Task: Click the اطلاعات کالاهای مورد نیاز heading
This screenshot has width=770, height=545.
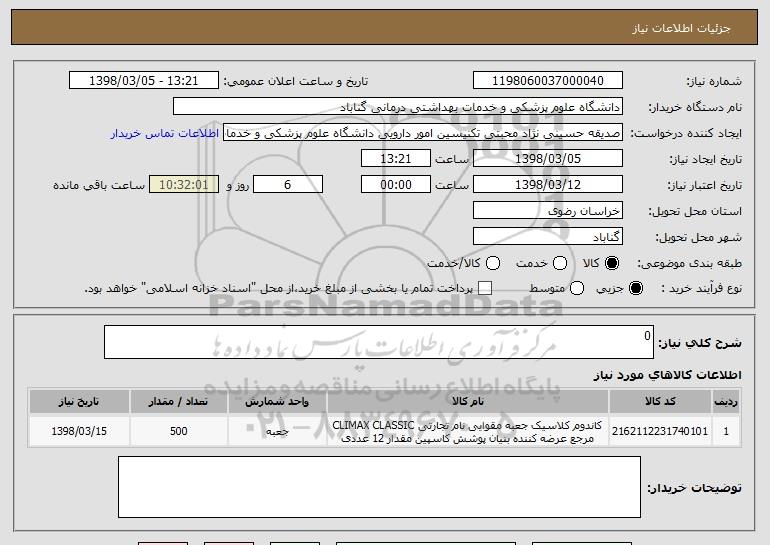Action: pyautogui.click(x=667, y=375)
